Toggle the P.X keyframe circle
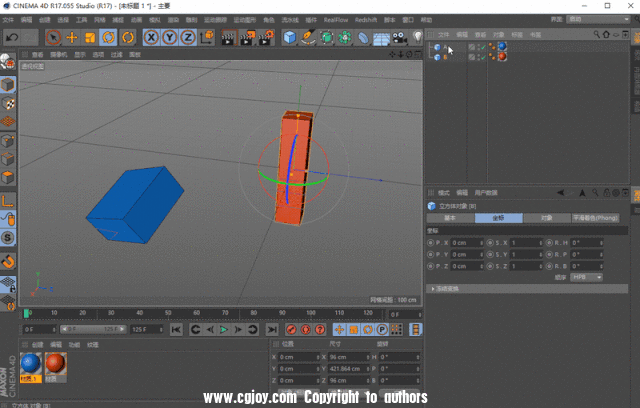This screenshot has height=408, width=640. [x=430, y=243]
